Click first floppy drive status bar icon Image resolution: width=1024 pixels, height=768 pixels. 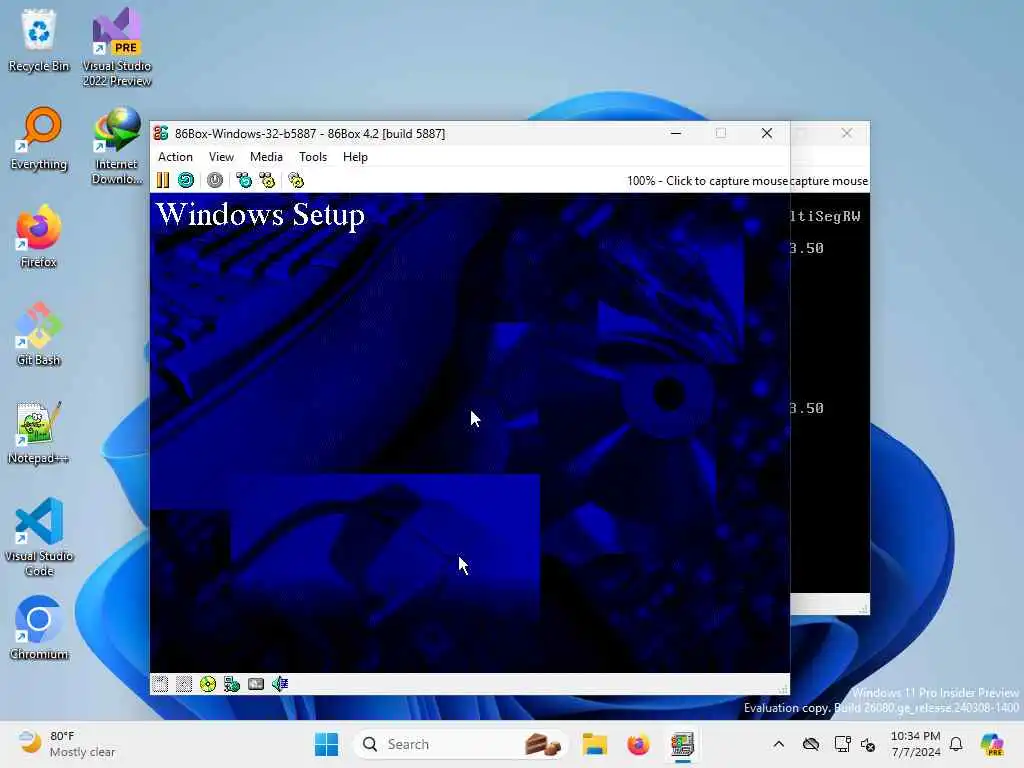160,684
